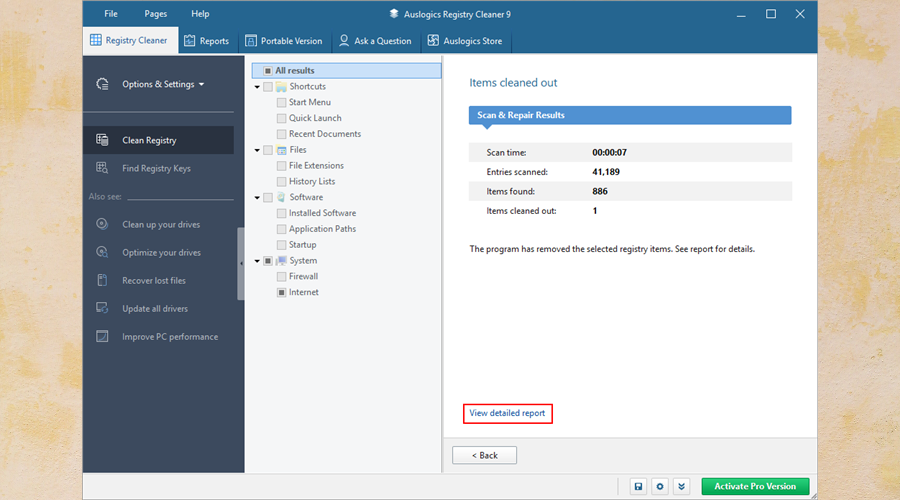The height and width of the screenshot is (500, 900).
Task: Open the File menu
Action: click(x=111, y=14)
